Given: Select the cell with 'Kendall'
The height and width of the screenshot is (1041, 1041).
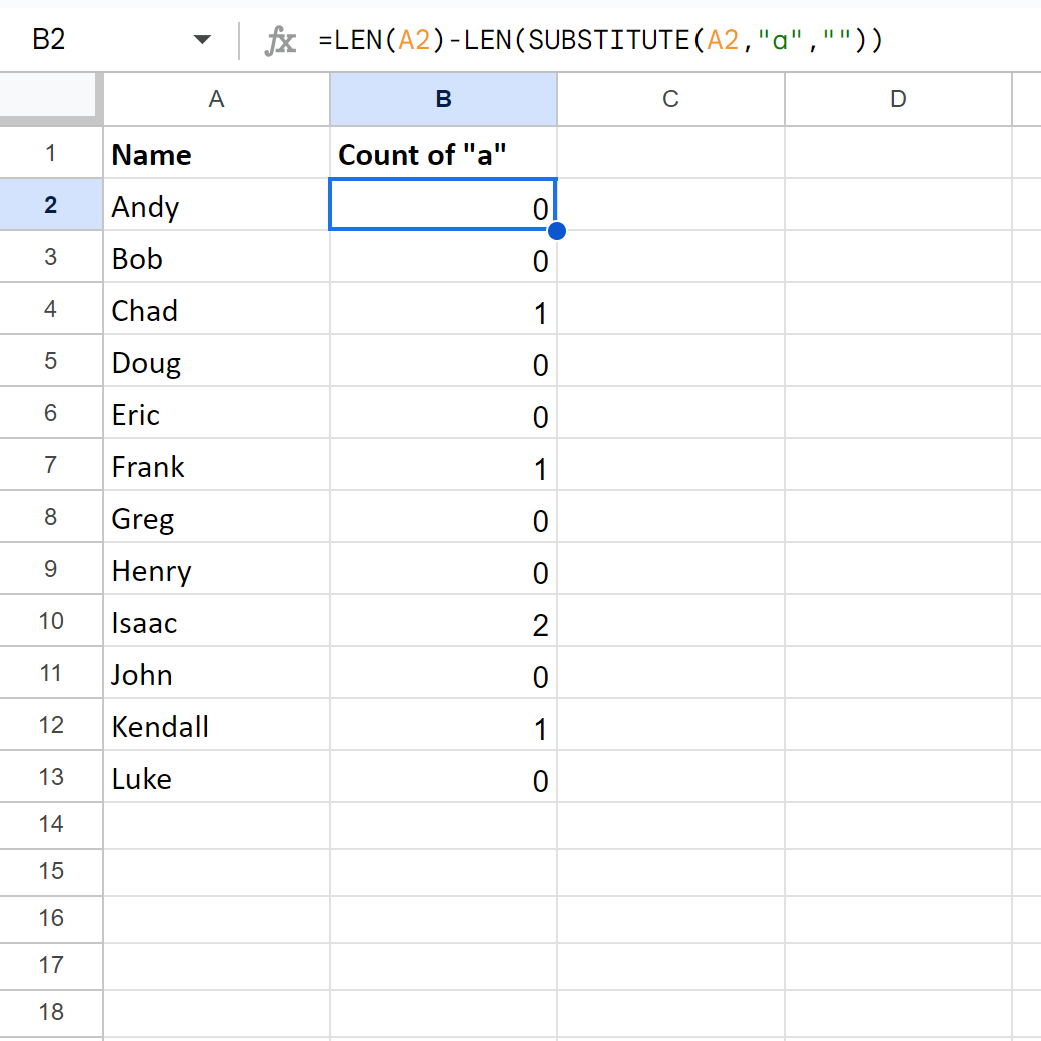Looking at the screenshot, I should pos(216,726).
